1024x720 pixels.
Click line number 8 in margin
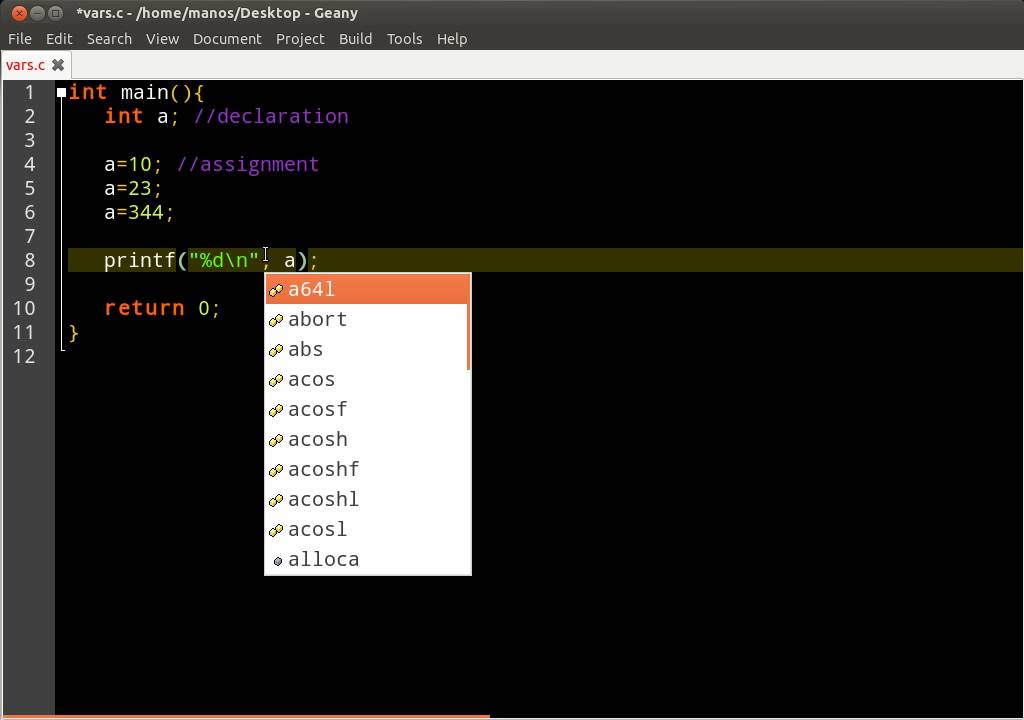coord(29,260)
